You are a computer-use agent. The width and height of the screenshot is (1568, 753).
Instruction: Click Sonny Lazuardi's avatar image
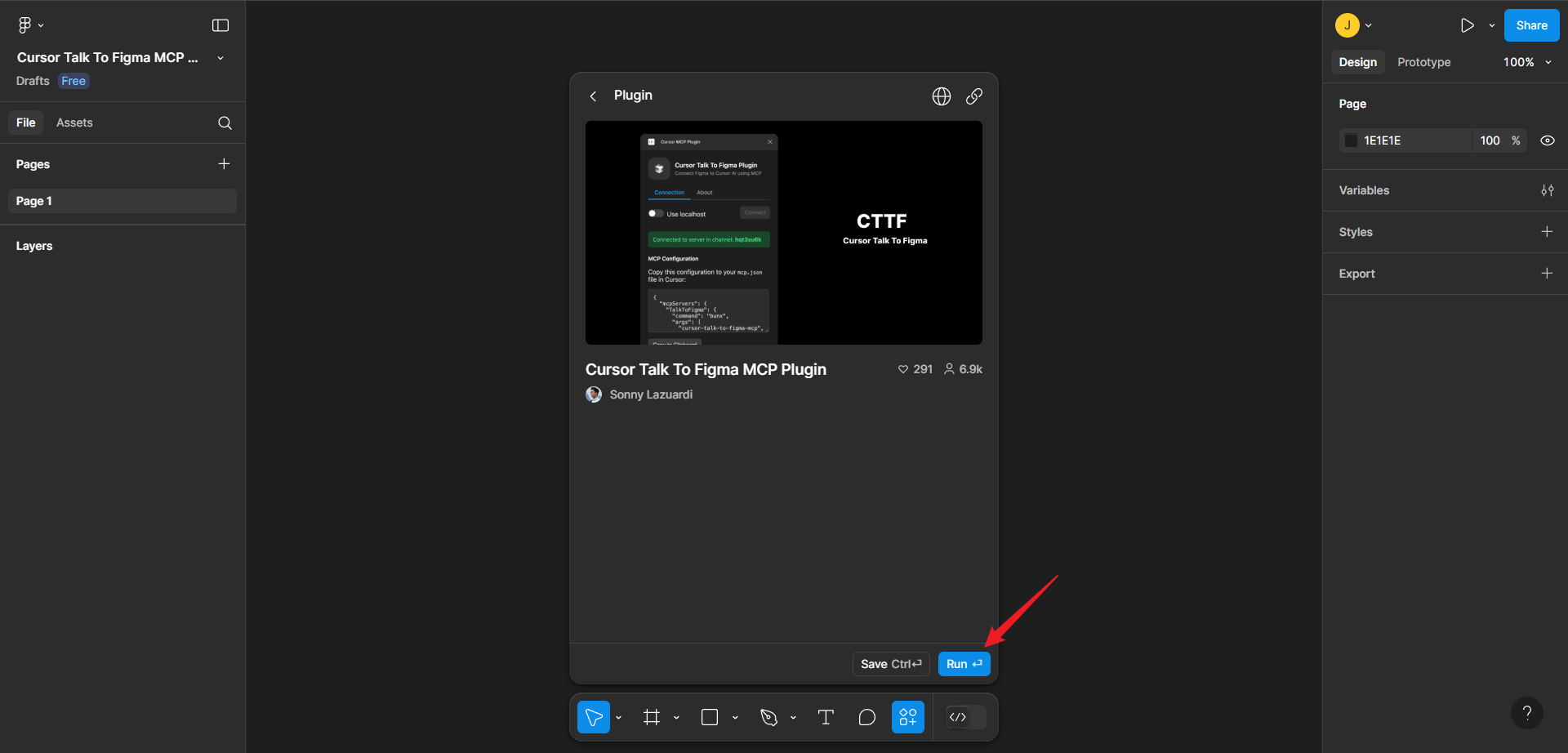tap(594, 394)
